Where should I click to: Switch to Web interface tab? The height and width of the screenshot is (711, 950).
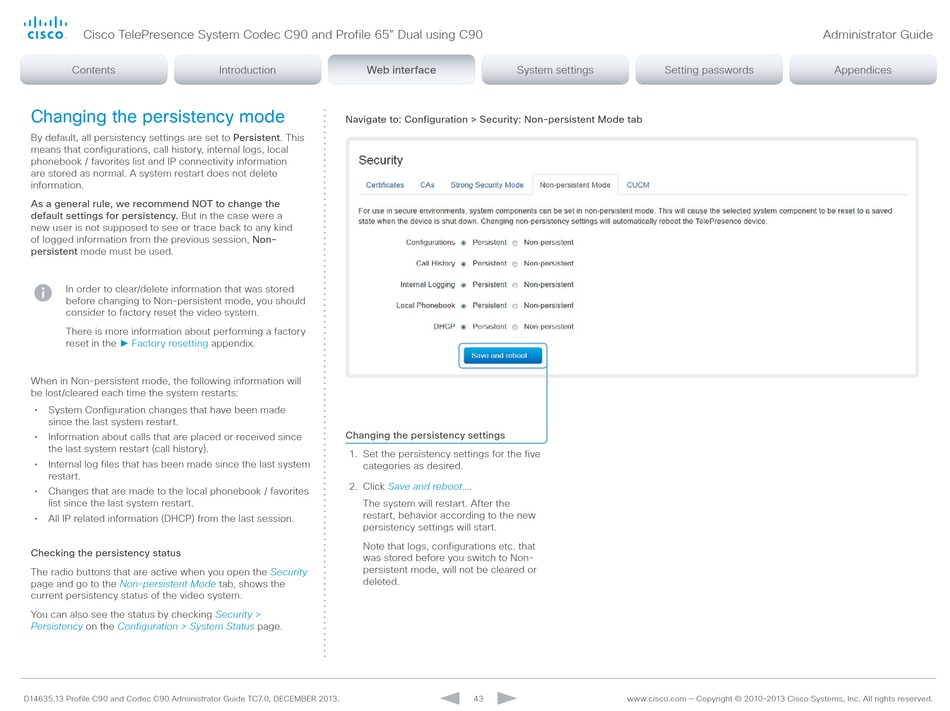click(x=401, y=70)
